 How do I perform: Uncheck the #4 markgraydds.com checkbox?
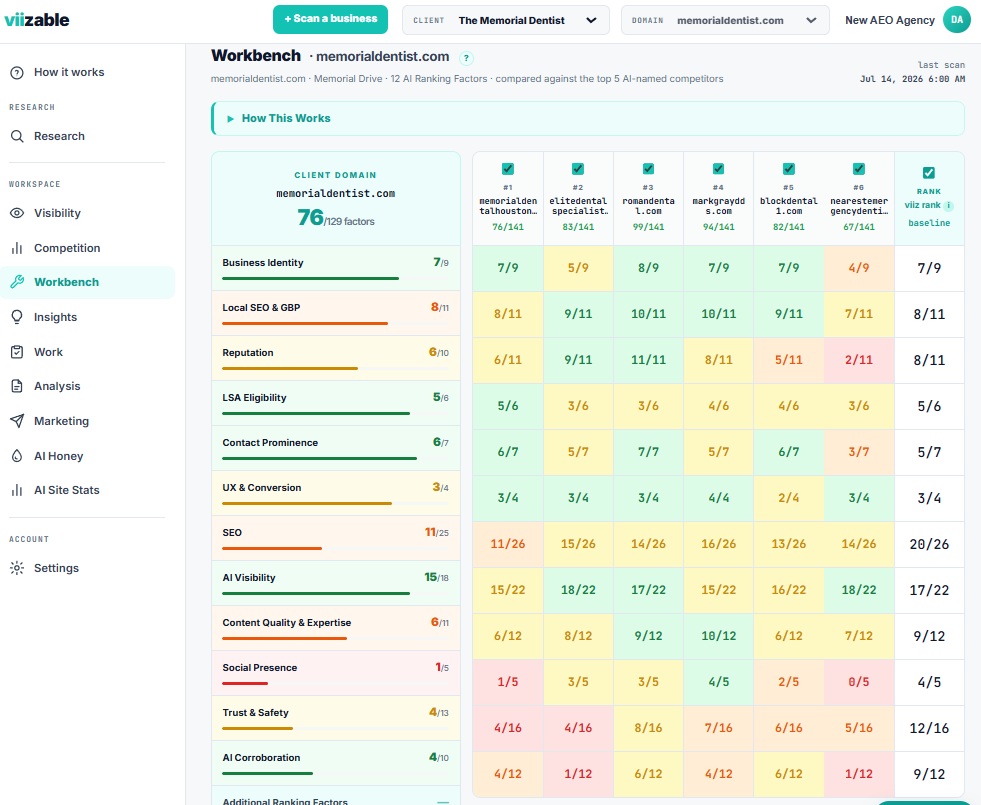tap(718, 169)
